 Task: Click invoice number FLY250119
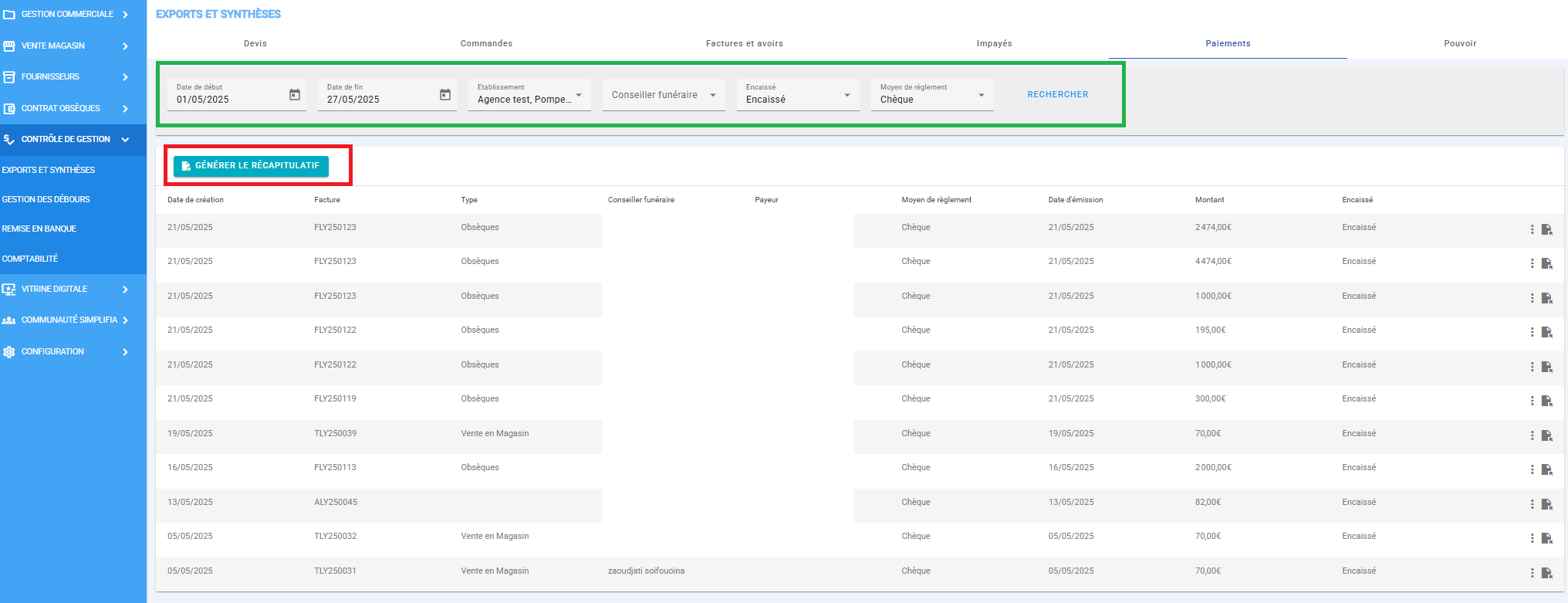(x=335, y=399)
